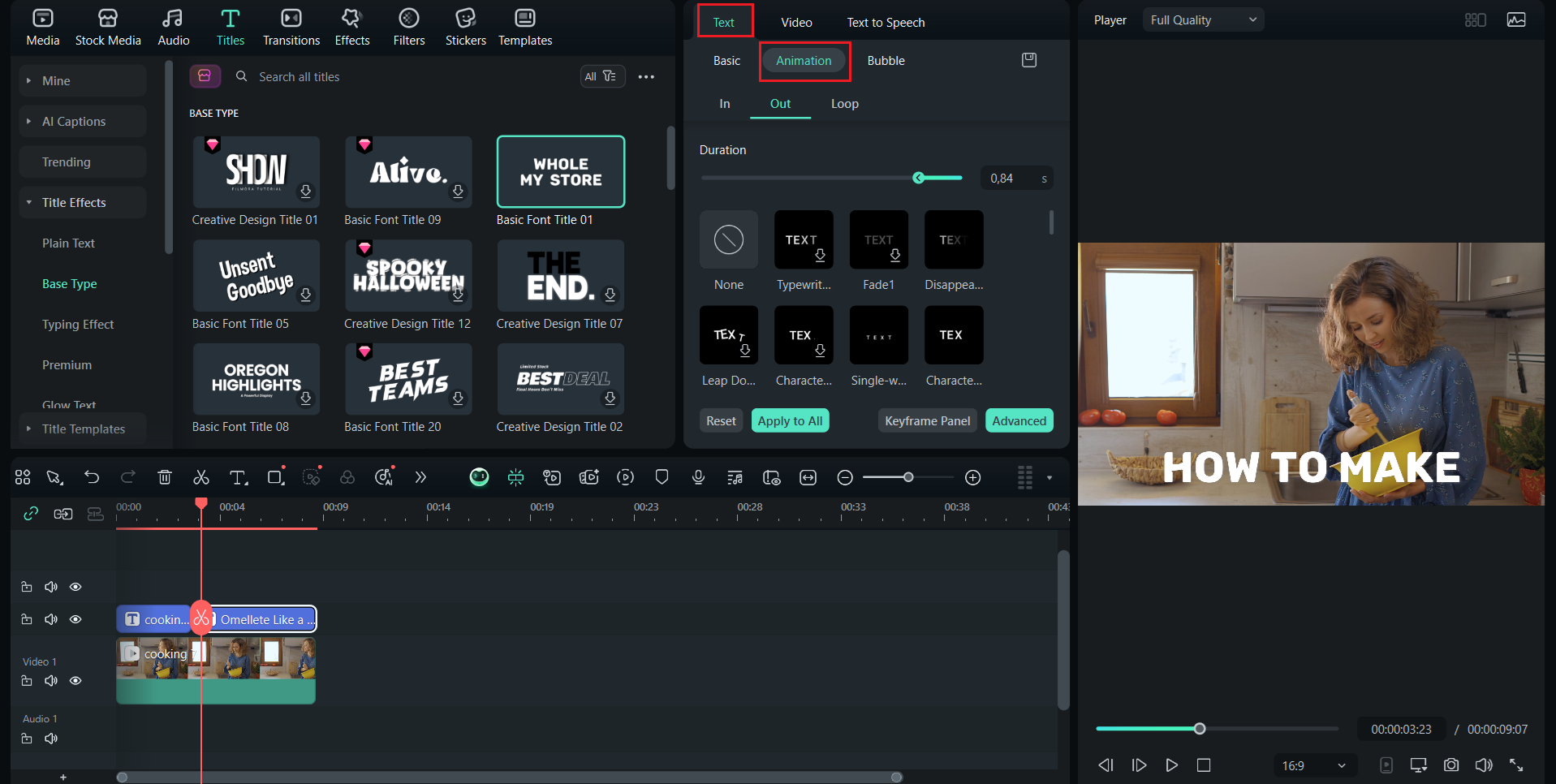Expand the Title Templates section
Screen dimensions: 1556x784
coord(82,429)
